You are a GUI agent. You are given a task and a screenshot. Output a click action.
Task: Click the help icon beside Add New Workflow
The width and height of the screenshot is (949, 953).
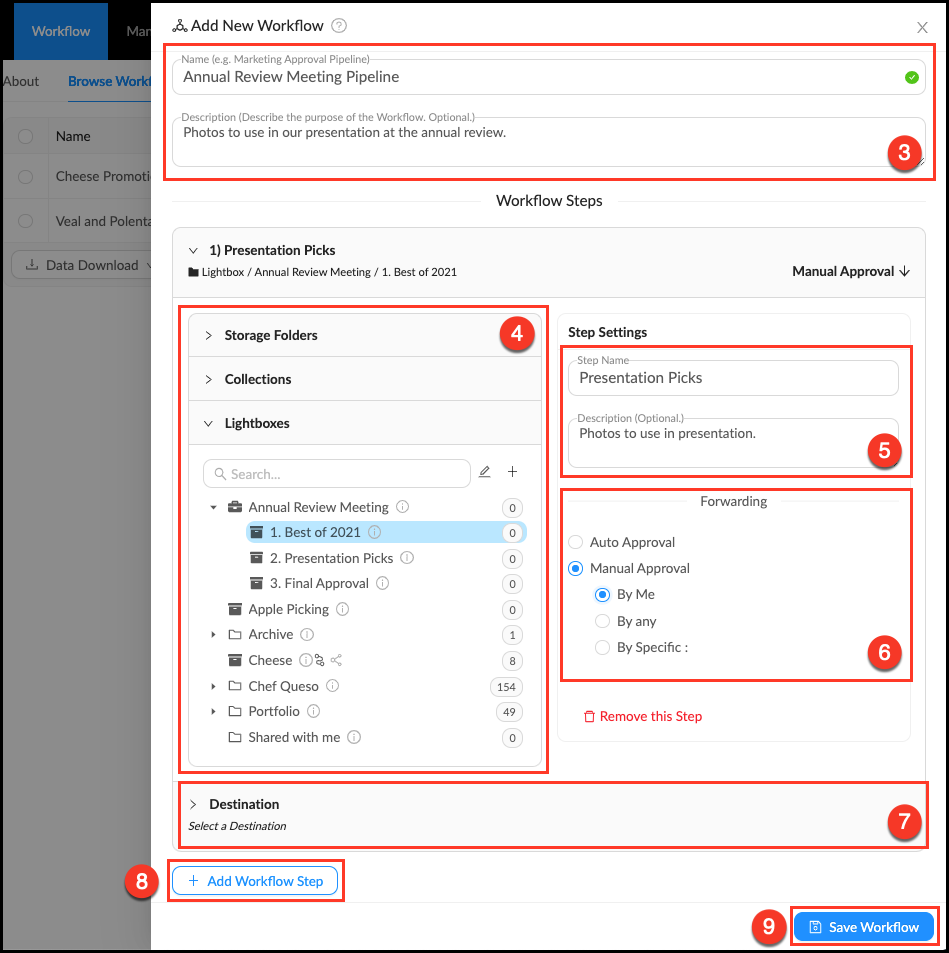pyautogui.click(x=339, y=26)
